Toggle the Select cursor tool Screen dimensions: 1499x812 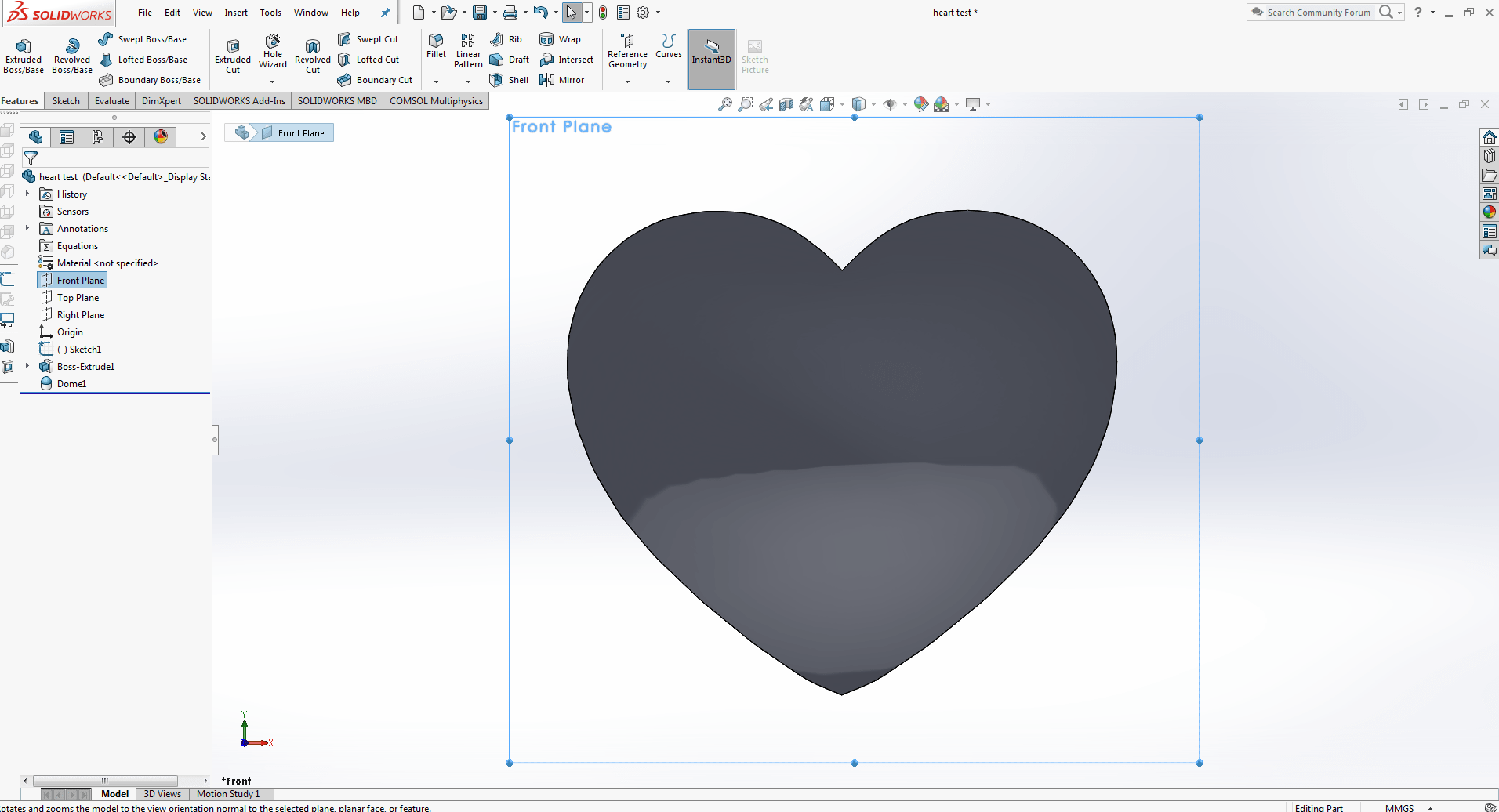tap(572, 13)
